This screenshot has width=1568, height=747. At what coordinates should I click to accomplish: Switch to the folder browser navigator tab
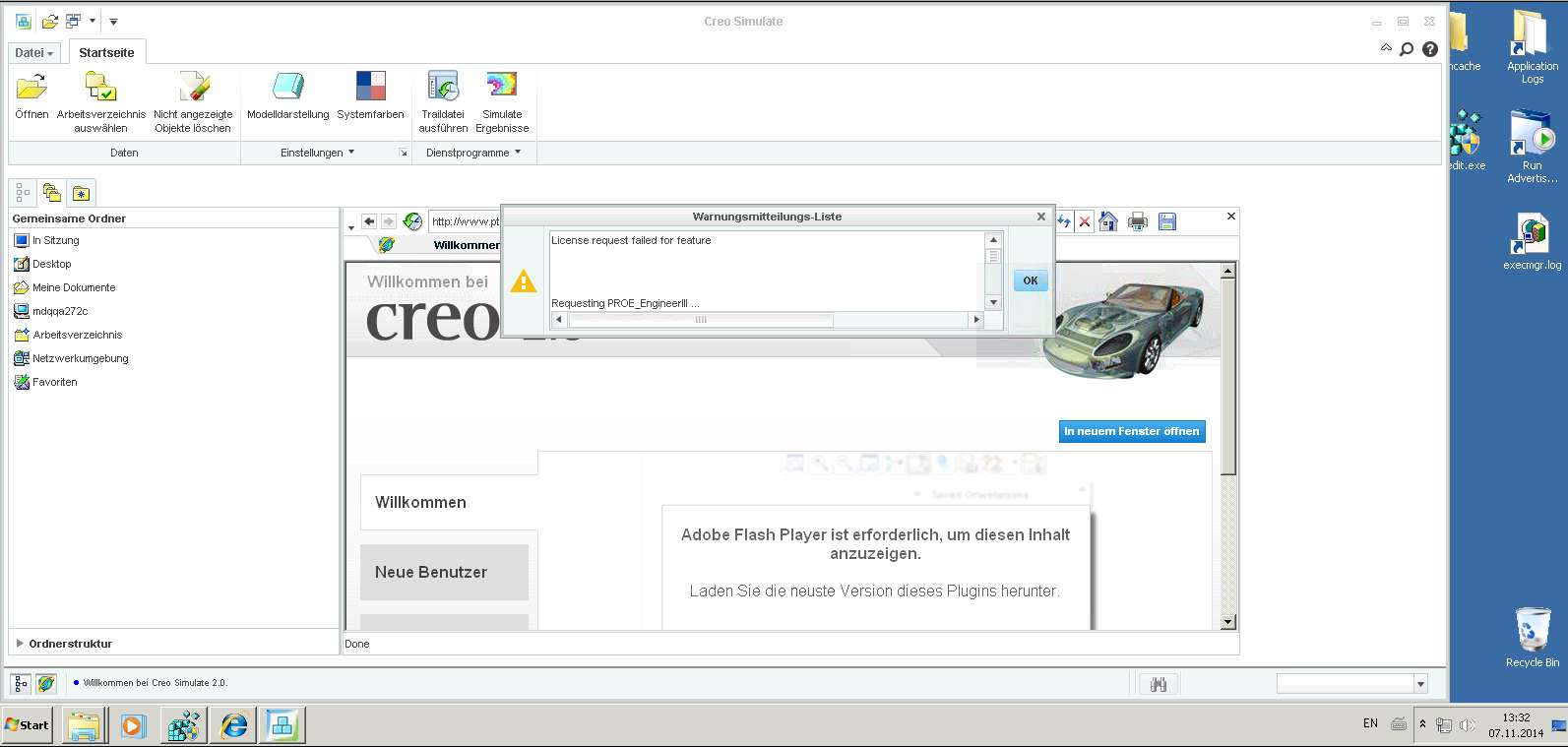pyautogui.click(x=51, y=193)
